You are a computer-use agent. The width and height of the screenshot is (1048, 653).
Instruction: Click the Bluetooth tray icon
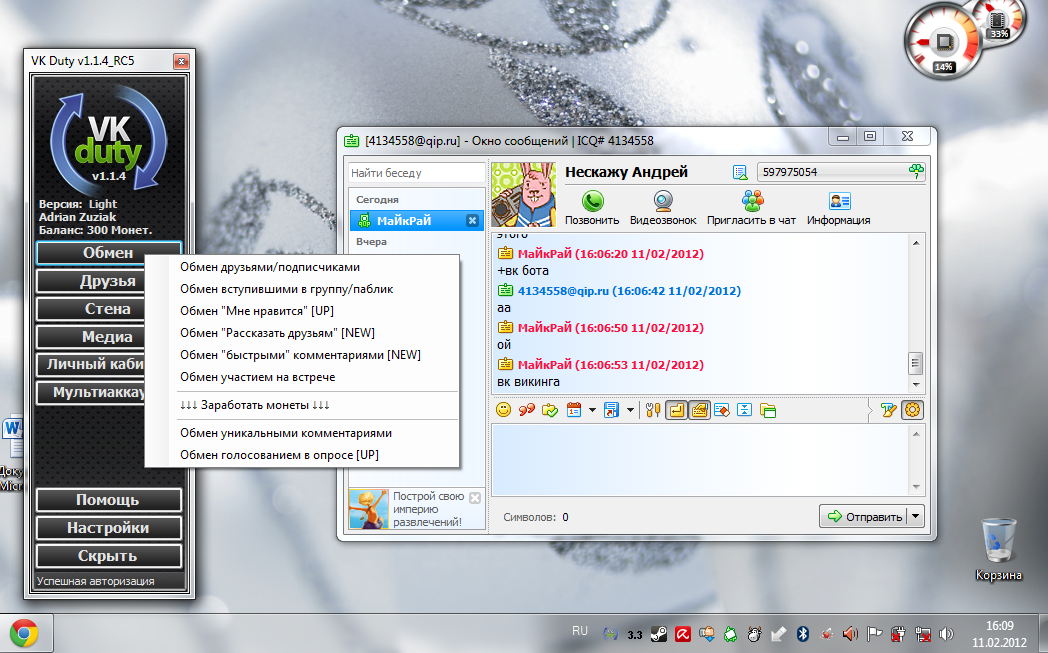tap(803, 634)
